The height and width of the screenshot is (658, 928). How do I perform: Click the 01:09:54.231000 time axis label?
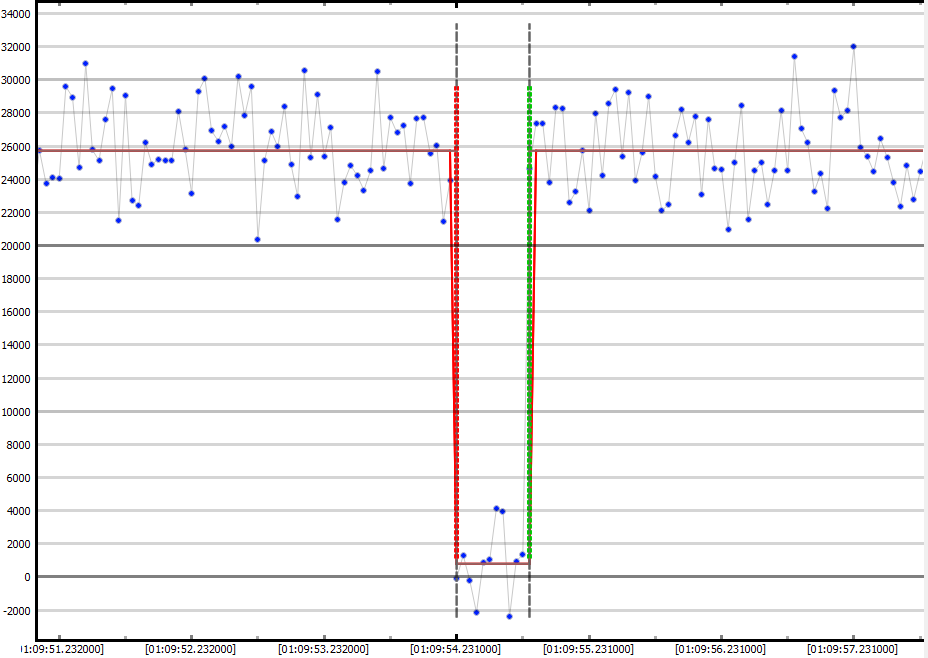(455, 649)
